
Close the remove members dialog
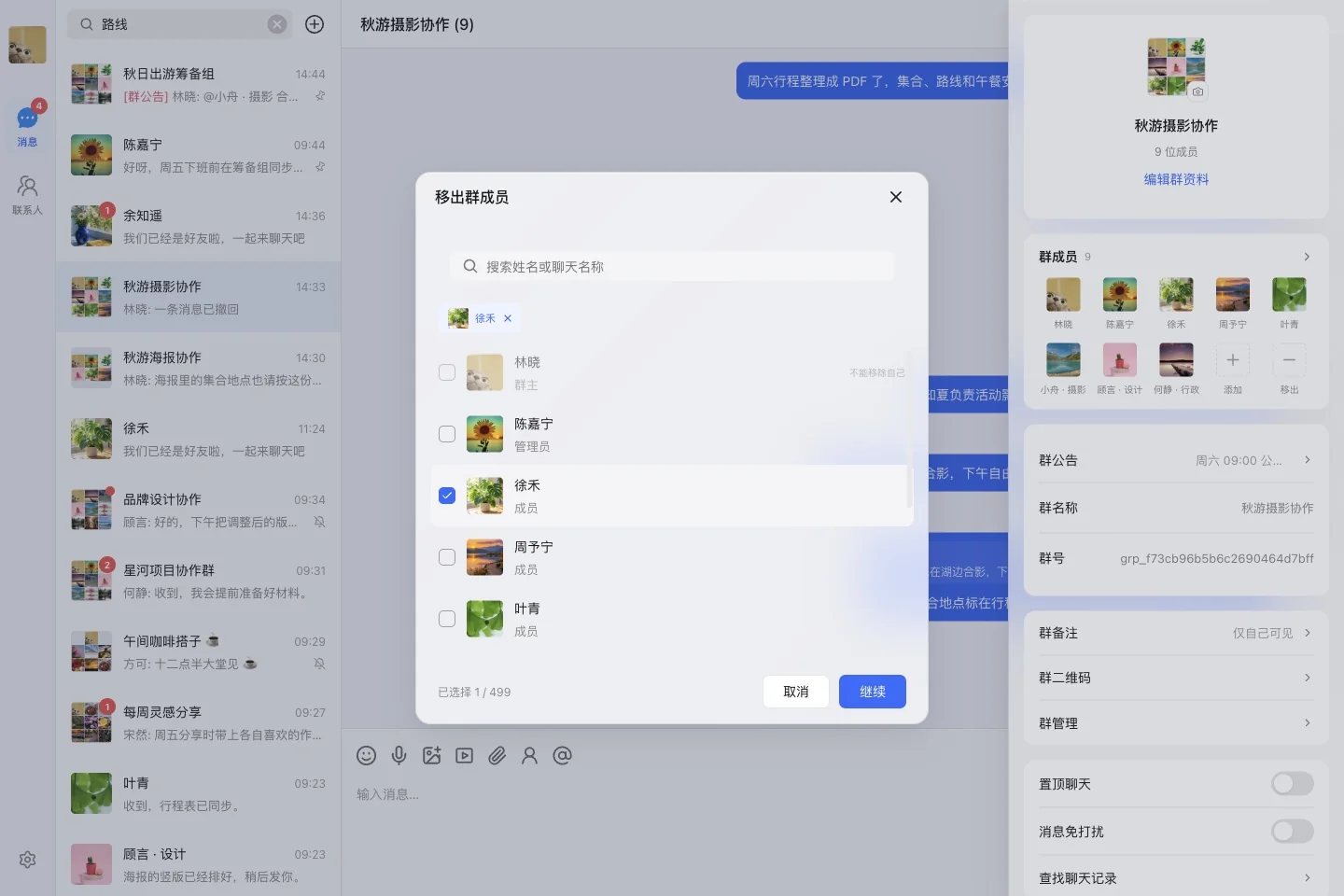[896, 197]
